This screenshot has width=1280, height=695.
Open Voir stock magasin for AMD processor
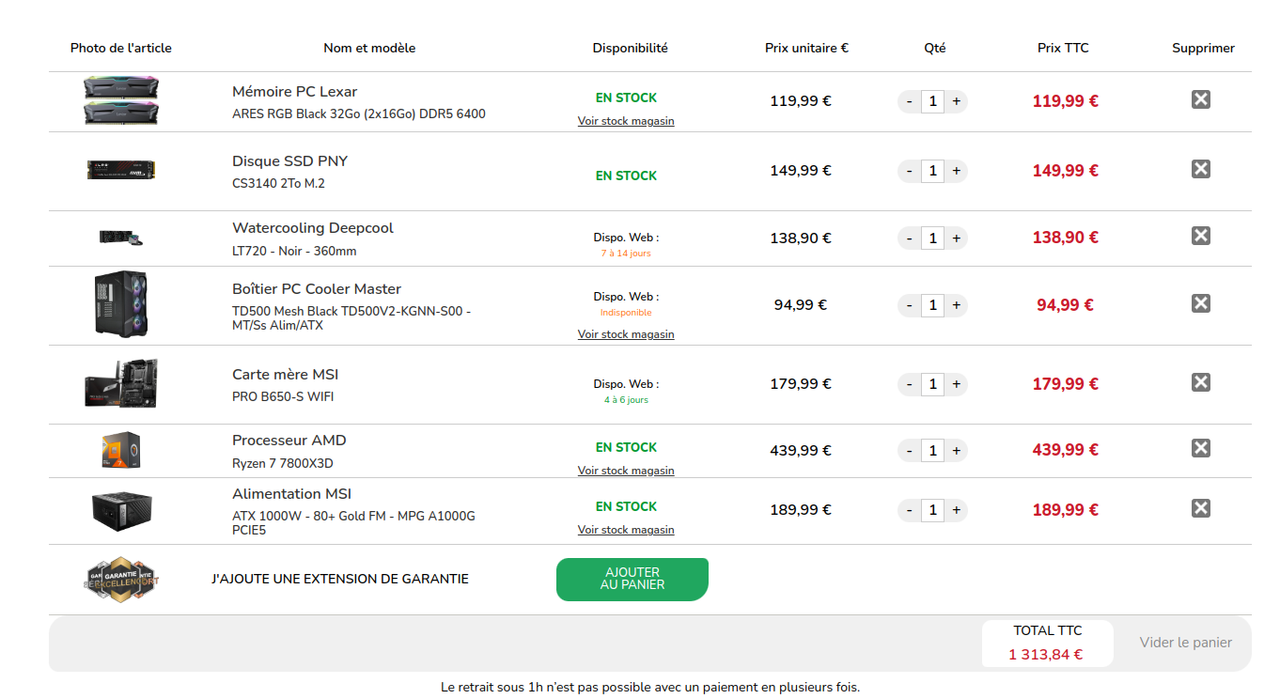pos(626,470)
